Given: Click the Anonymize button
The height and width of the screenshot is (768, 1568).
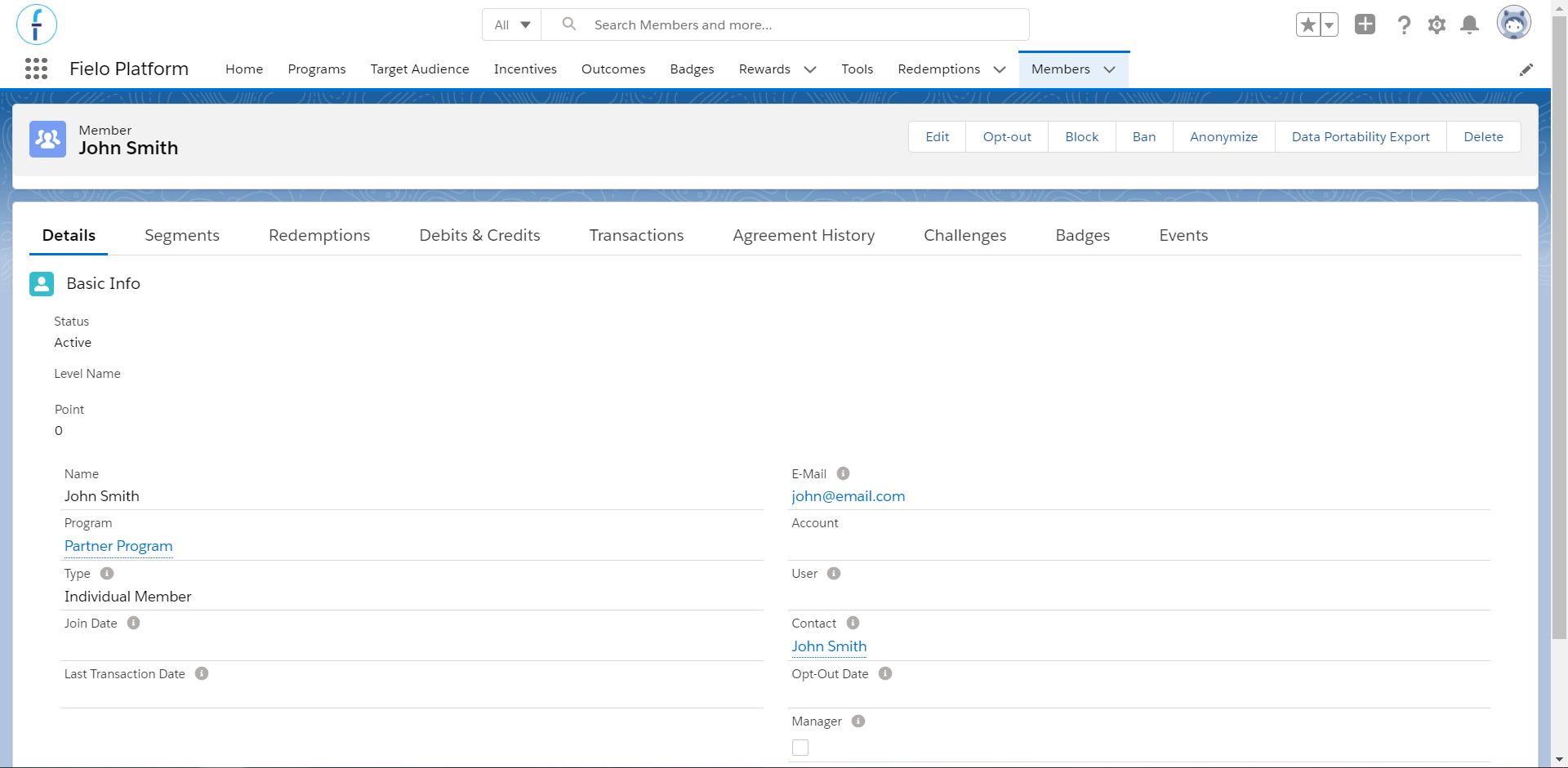Looking at the screenshot, I should [1223, 137].
